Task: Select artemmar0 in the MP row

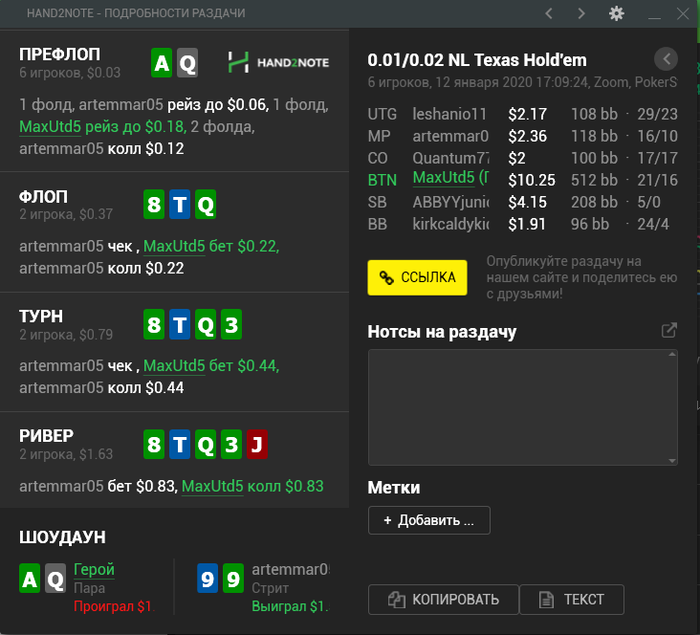Action: (x=450, y=136)
